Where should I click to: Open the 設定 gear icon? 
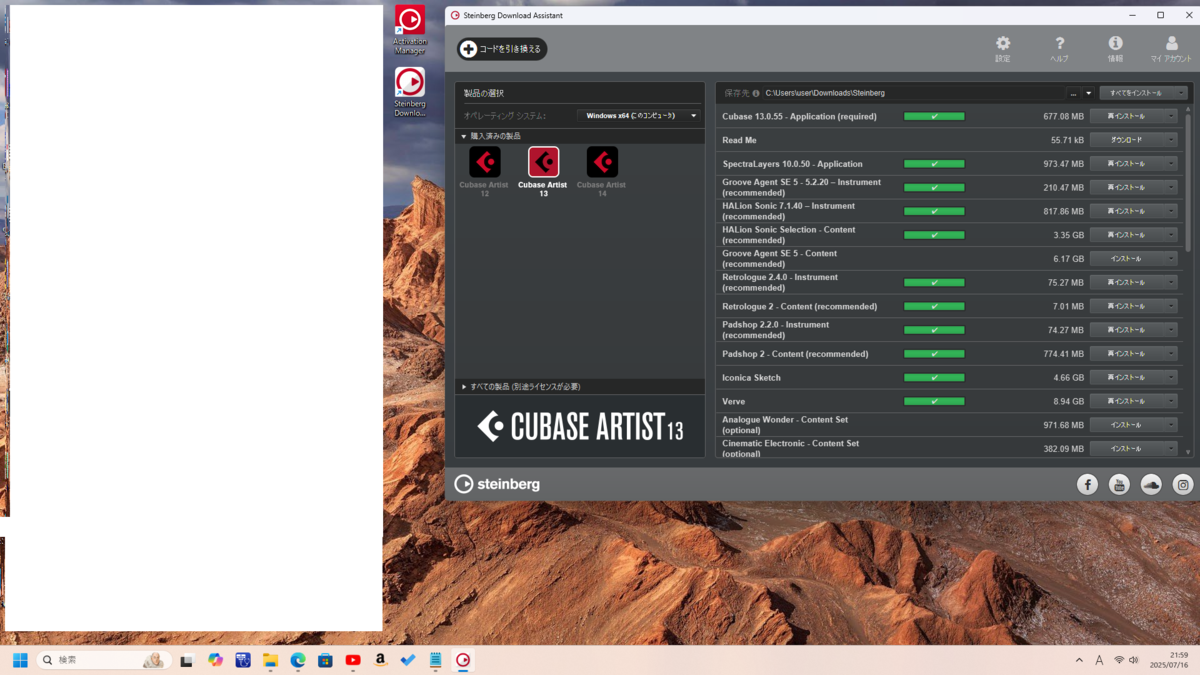click(x=1003, y=43)
